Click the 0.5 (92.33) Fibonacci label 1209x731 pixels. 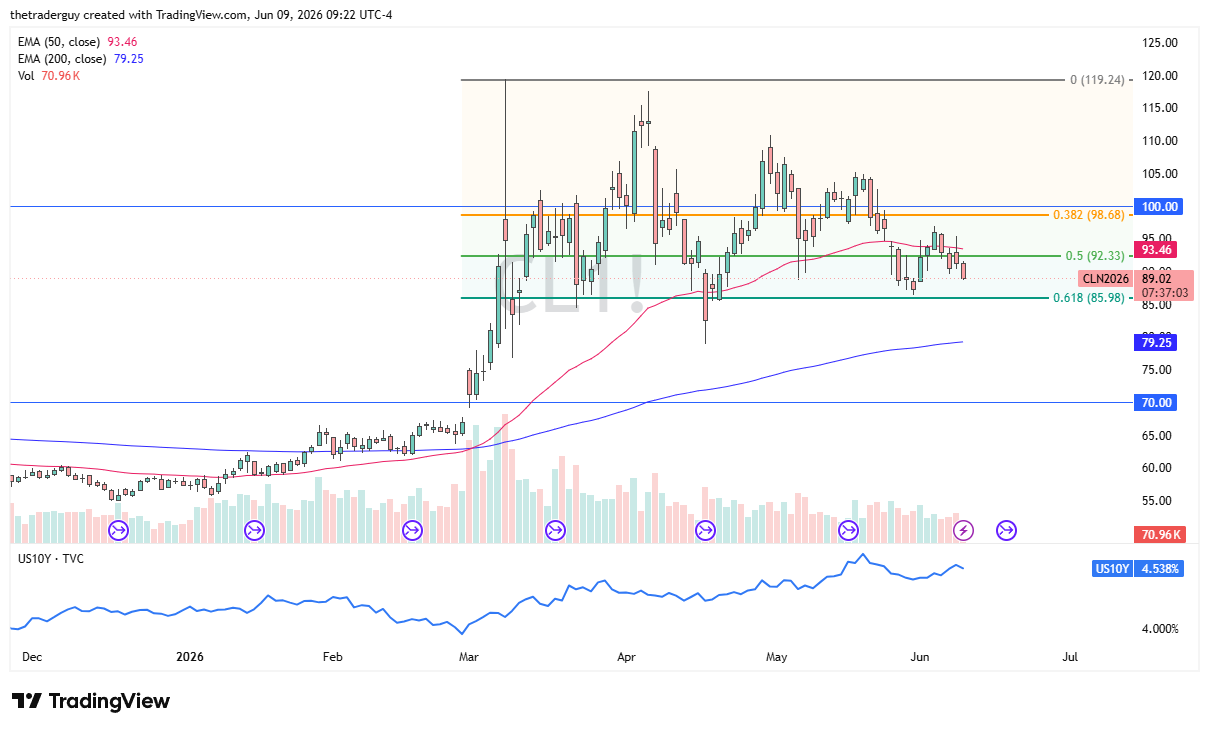(x=1096, y=256)
